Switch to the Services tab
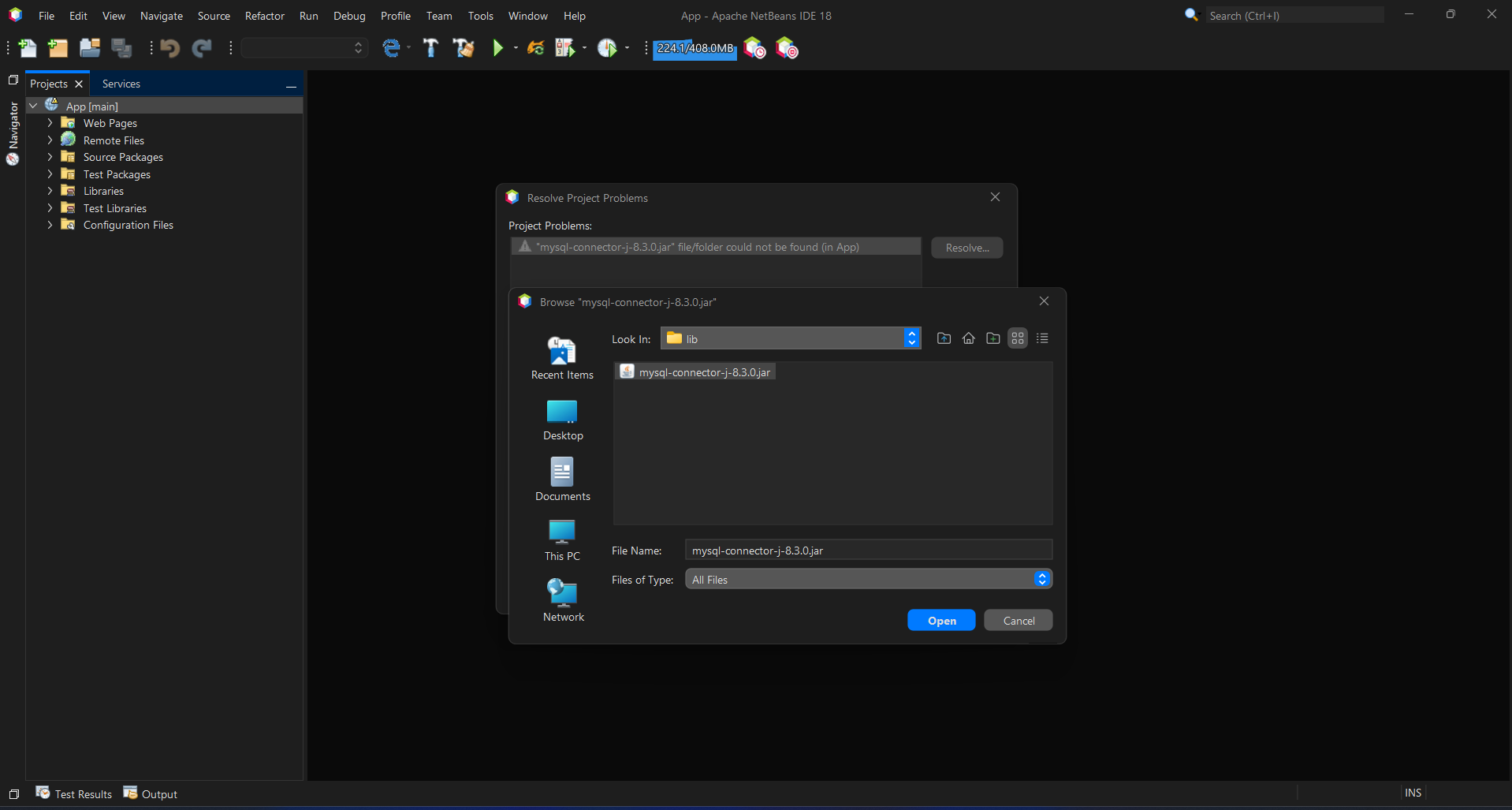The height and width of the screenshot is (810, 1512). [121, 84]
